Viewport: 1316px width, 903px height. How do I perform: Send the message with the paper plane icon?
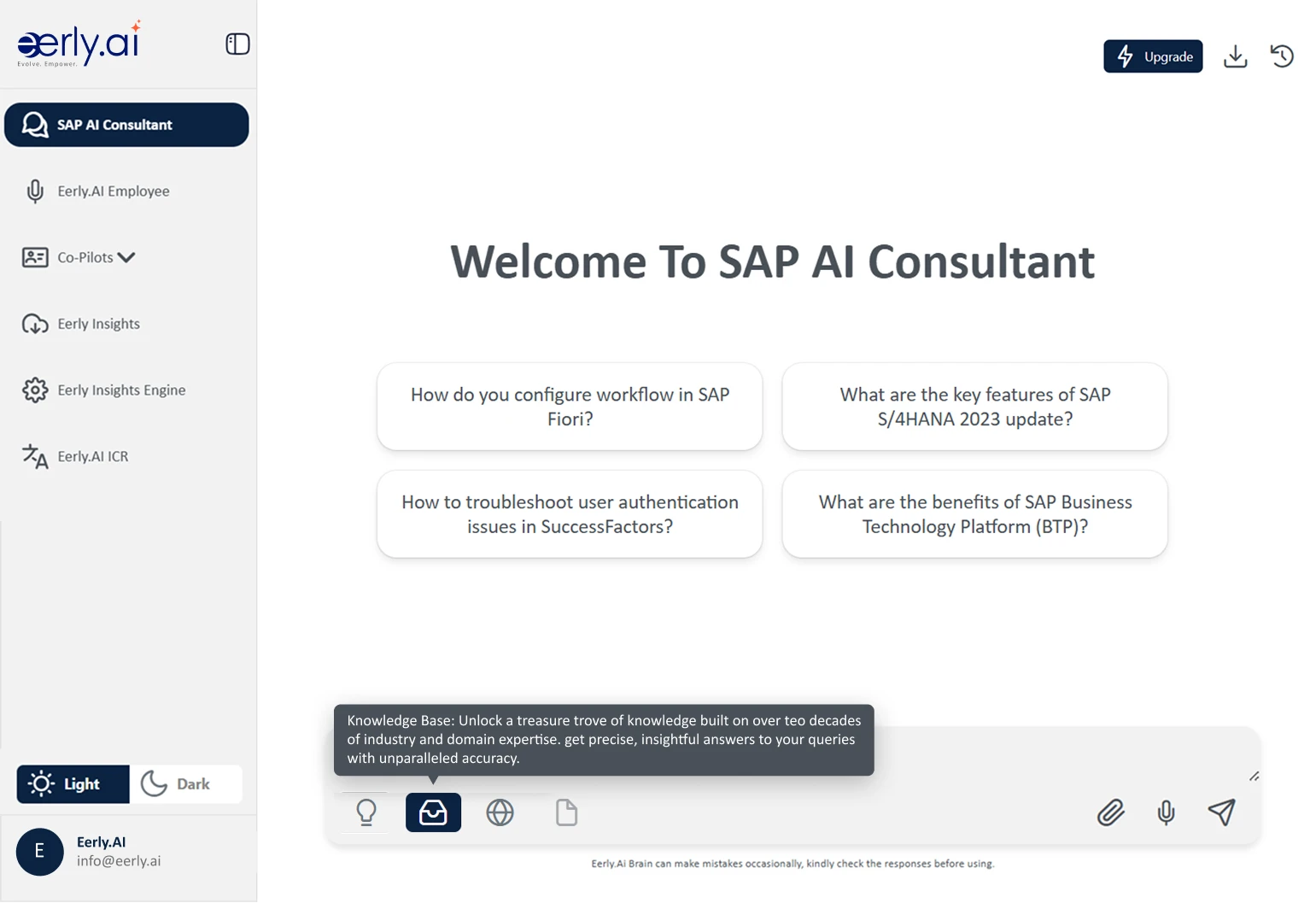point(1223,812)
